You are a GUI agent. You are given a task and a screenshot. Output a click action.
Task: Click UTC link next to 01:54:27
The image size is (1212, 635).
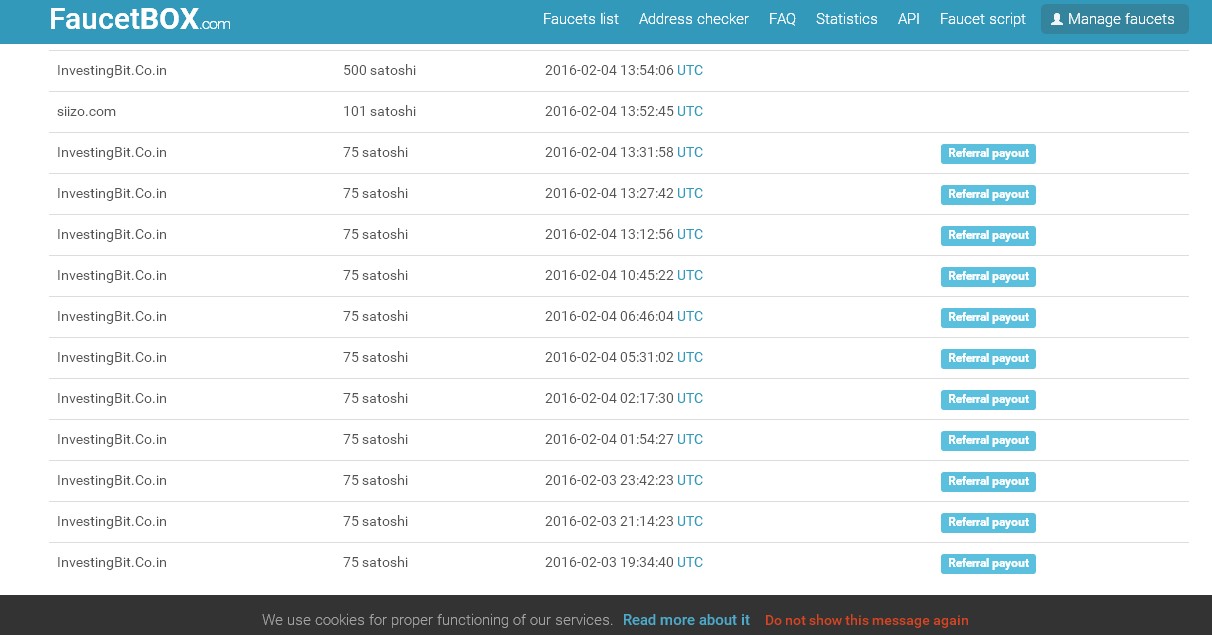690,439
